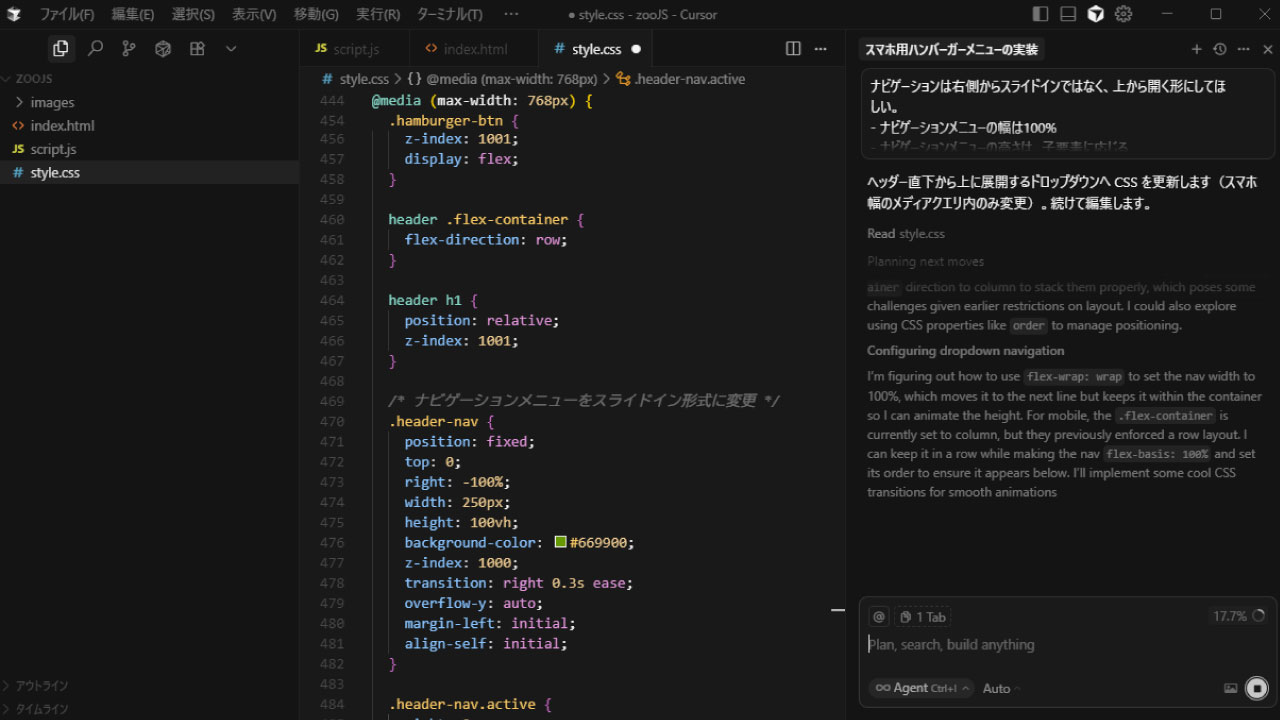Click the unsaved dot on style.css tab
The height and width of the screenshot is (720, 1280).
coord(636,49)
